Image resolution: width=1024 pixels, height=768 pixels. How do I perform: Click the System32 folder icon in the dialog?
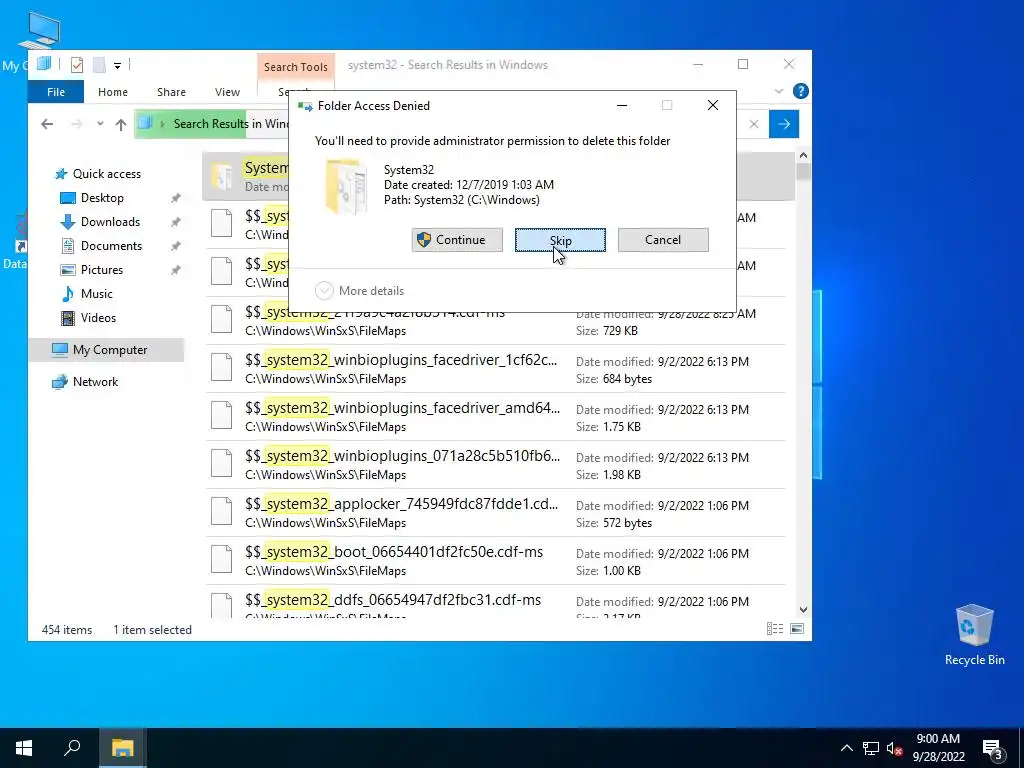tap(345, 187)
